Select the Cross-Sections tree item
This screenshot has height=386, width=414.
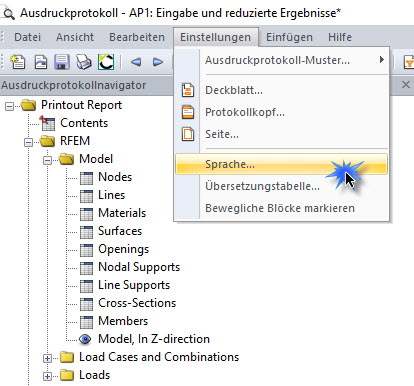[x=137, y=303]
